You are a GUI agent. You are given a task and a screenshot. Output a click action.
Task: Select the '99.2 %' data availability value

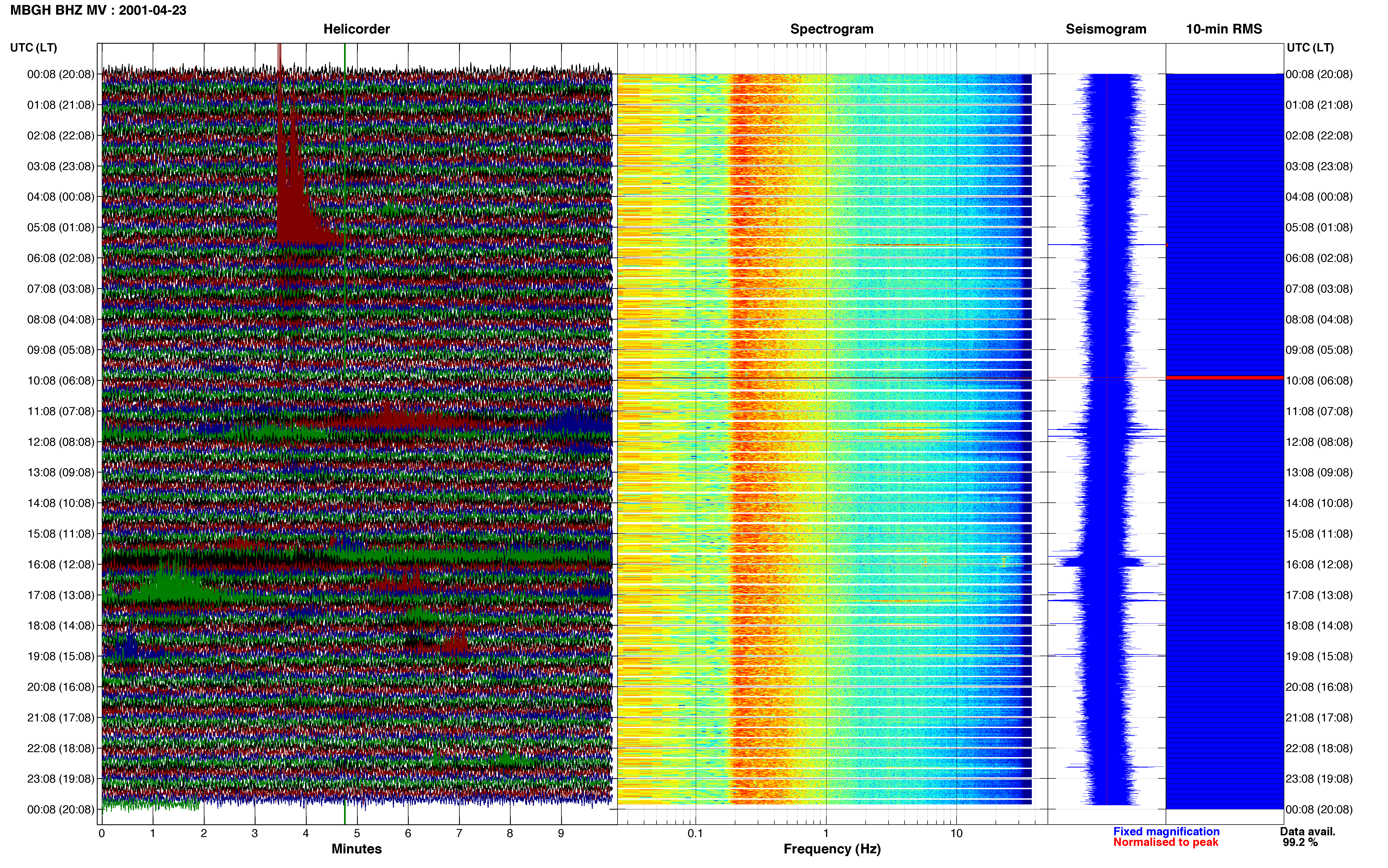1300,842
